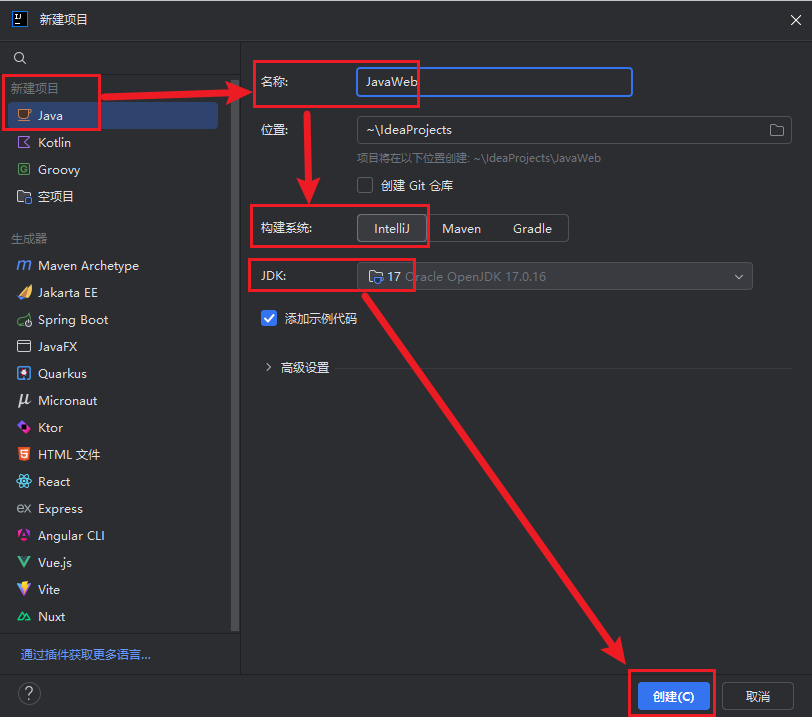
Task: Click the Nuxt mountain icon
Action: [x=24, y=617]
